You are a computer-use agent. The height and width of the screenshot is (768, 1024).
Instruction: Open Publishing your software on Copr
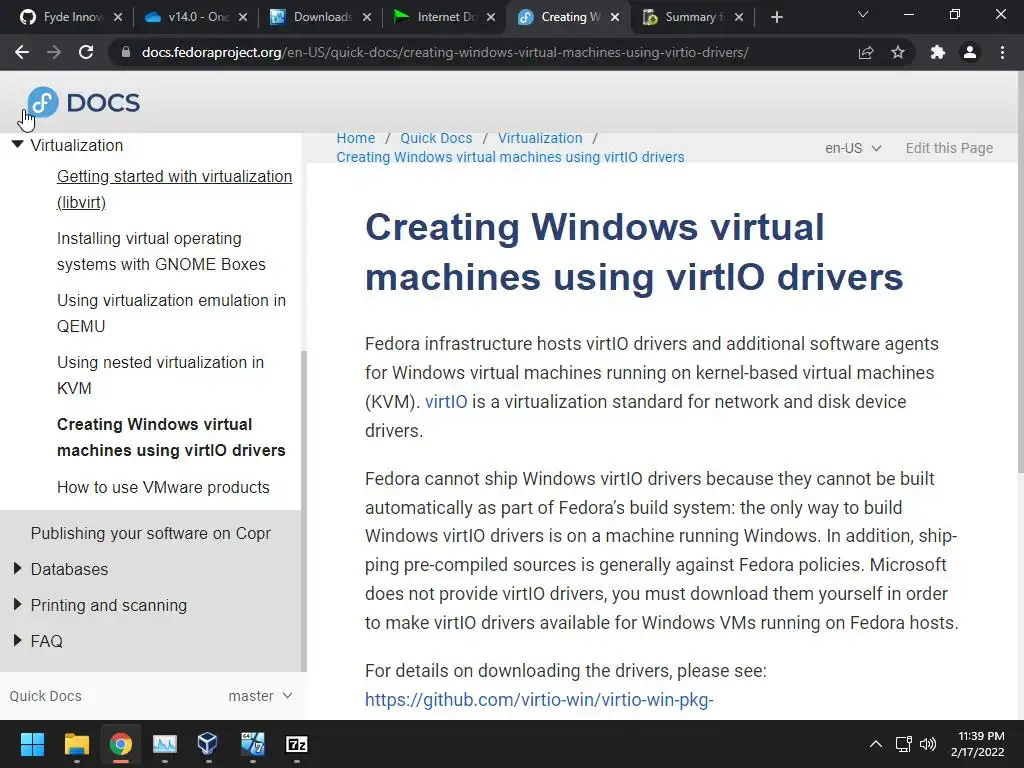coord(151,533)
